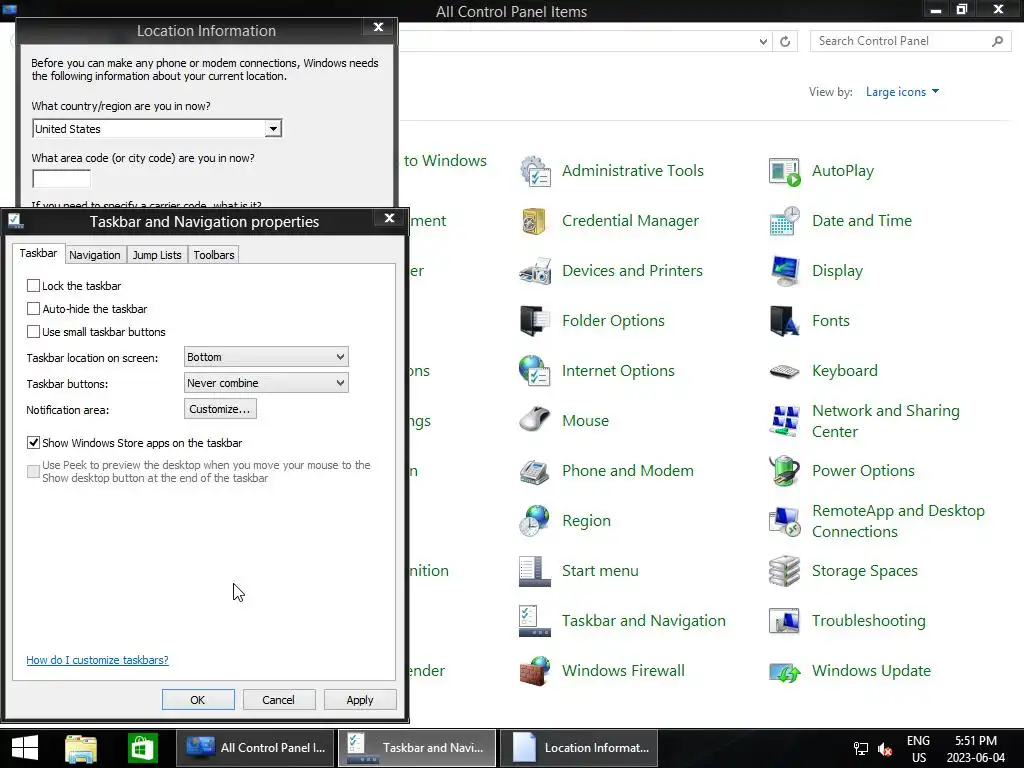The width and height of the screenshot is (1024, 768).
Task: Open the Devices and Printers icon
Action: tap(536, 271)
